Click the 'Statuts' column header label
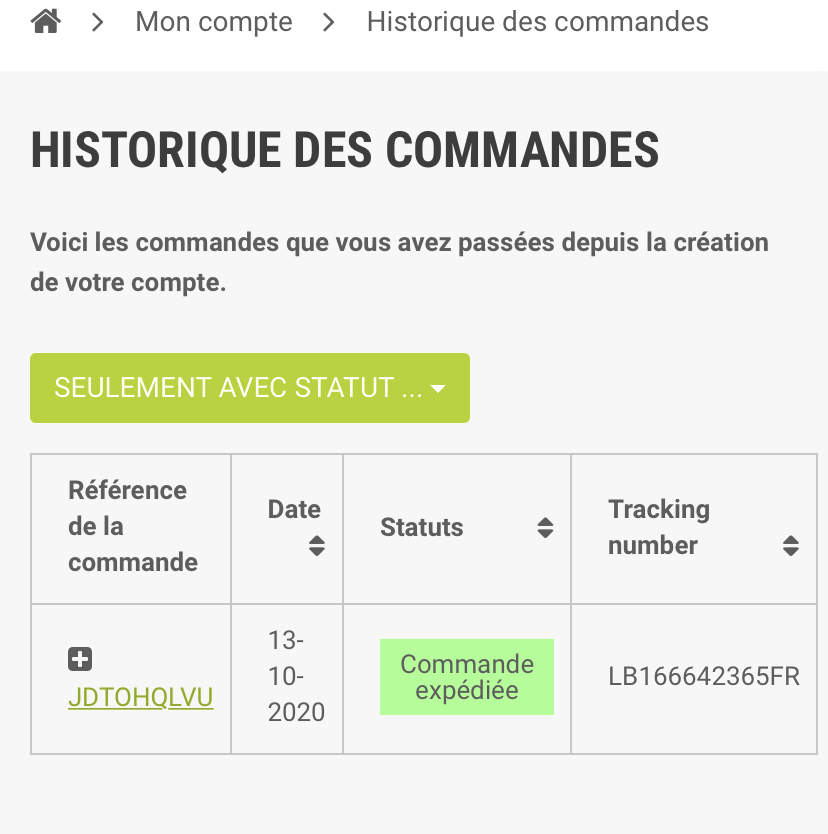828x834 pixels. point(422,527)
